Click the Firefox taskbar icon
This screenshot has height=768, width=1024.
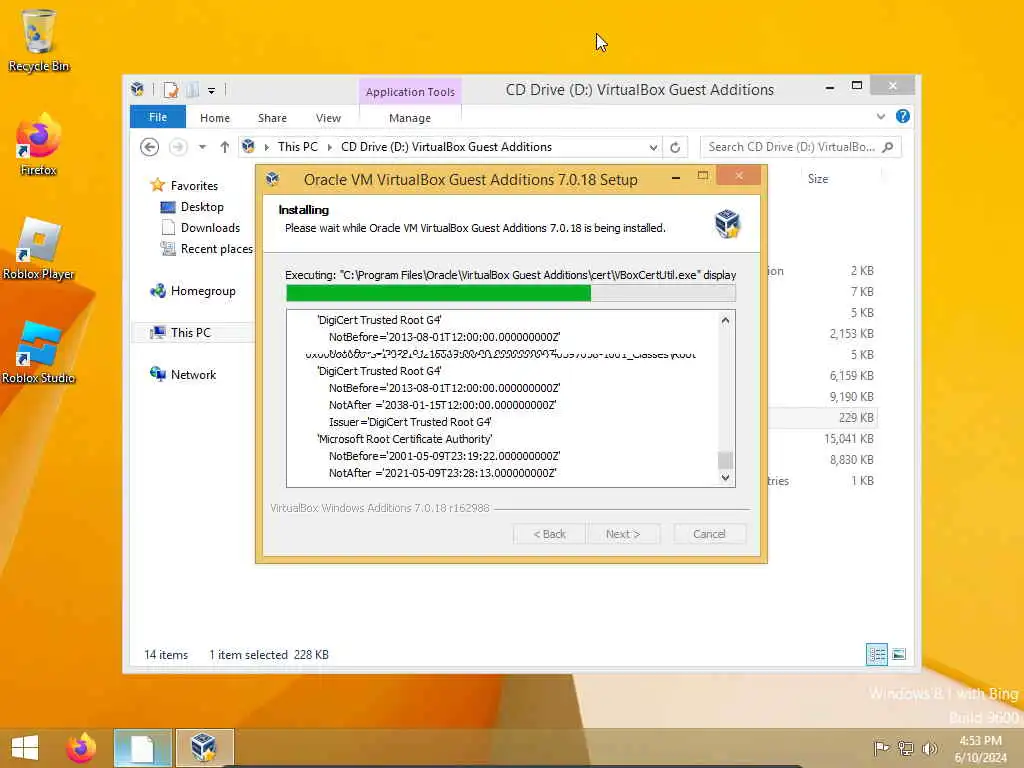coord(81,747)
